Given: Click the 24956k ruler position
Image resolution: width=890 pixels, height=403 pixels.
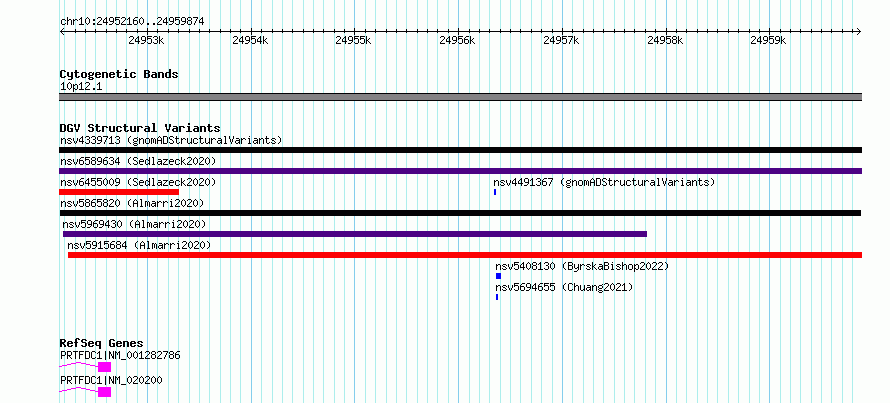Looking at the screenshot, I should coord(457,40).
